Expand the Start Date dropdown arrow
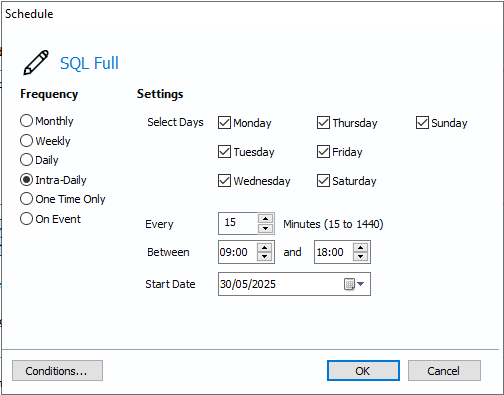This screenshot has width=504, height=395. [361, 284]
